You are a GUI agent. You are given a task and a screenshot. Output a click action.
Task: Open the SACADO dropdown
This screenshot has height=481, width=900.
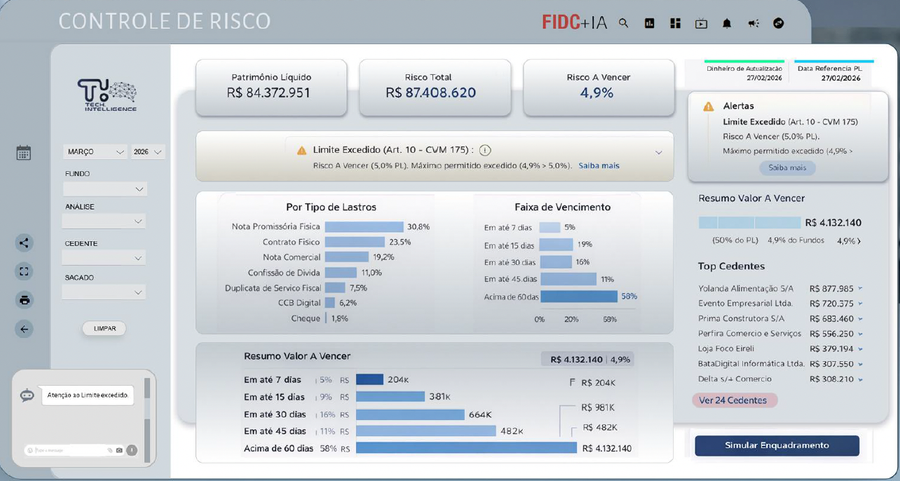tap(104, 292)
